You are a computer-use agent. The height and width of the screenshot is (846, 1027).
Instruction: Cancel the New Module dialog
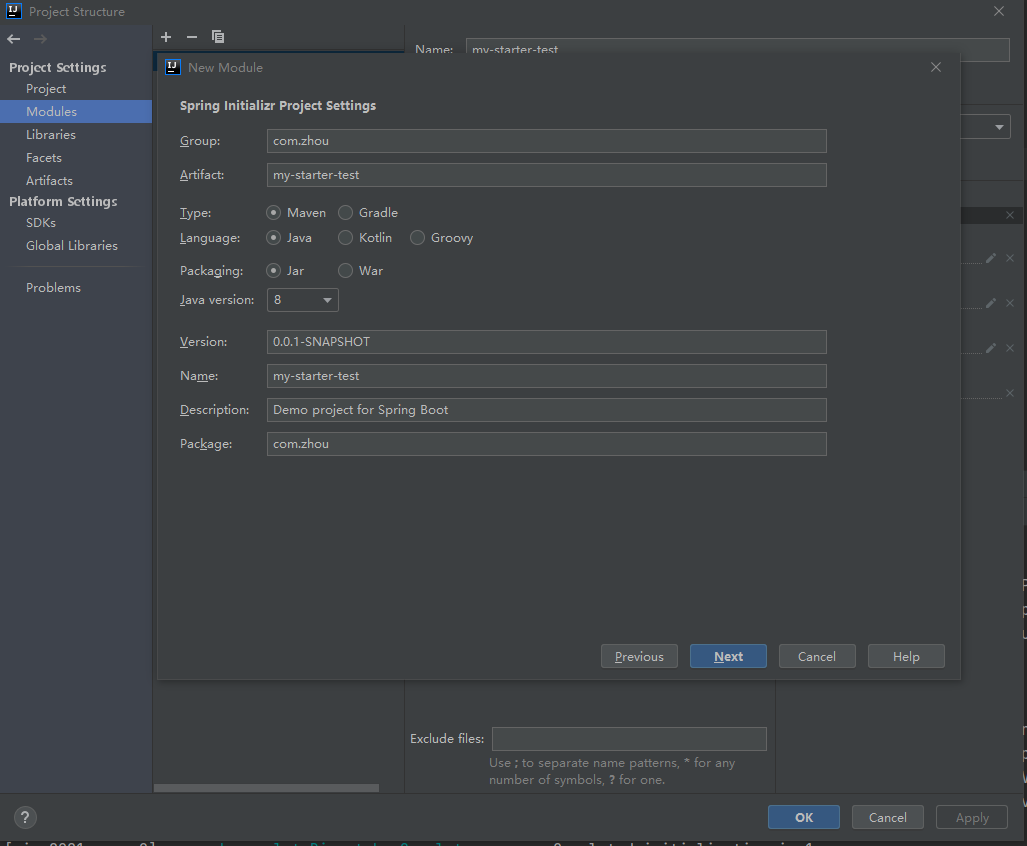[817, 656]
